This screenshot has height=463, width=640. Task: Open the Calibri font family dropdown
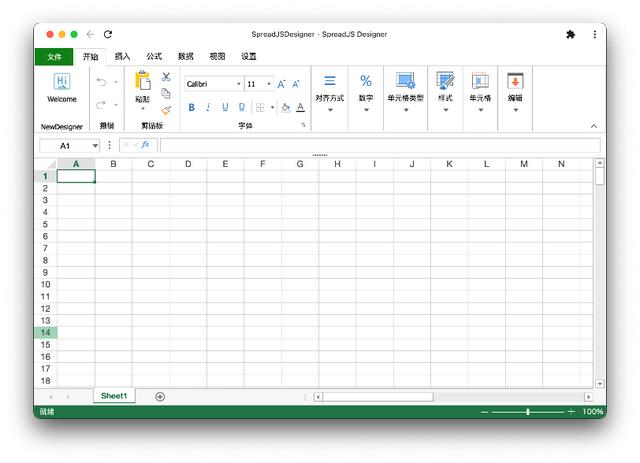coord(214,84)
